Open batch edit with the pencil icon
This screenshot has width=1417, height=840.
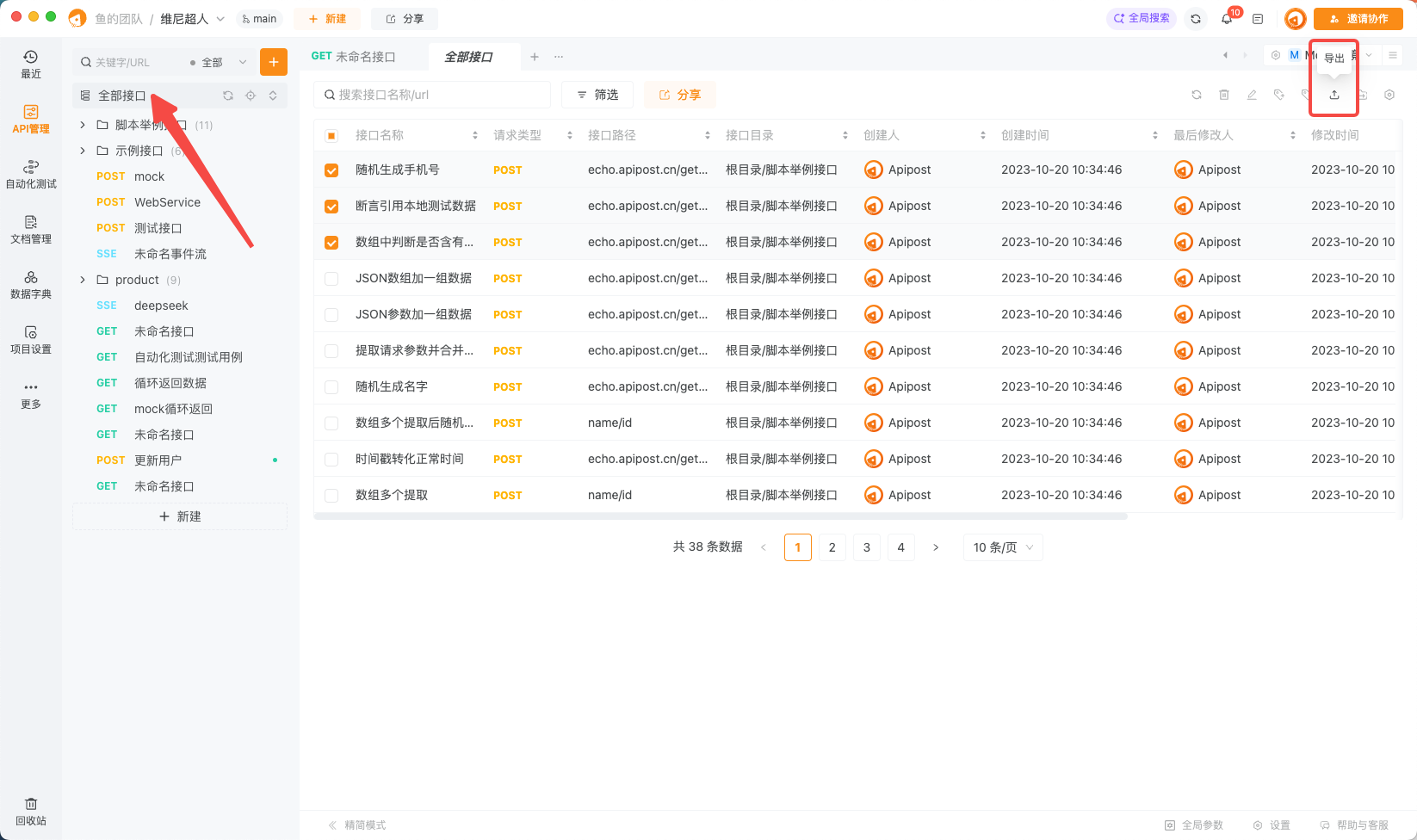point(1252,95)
